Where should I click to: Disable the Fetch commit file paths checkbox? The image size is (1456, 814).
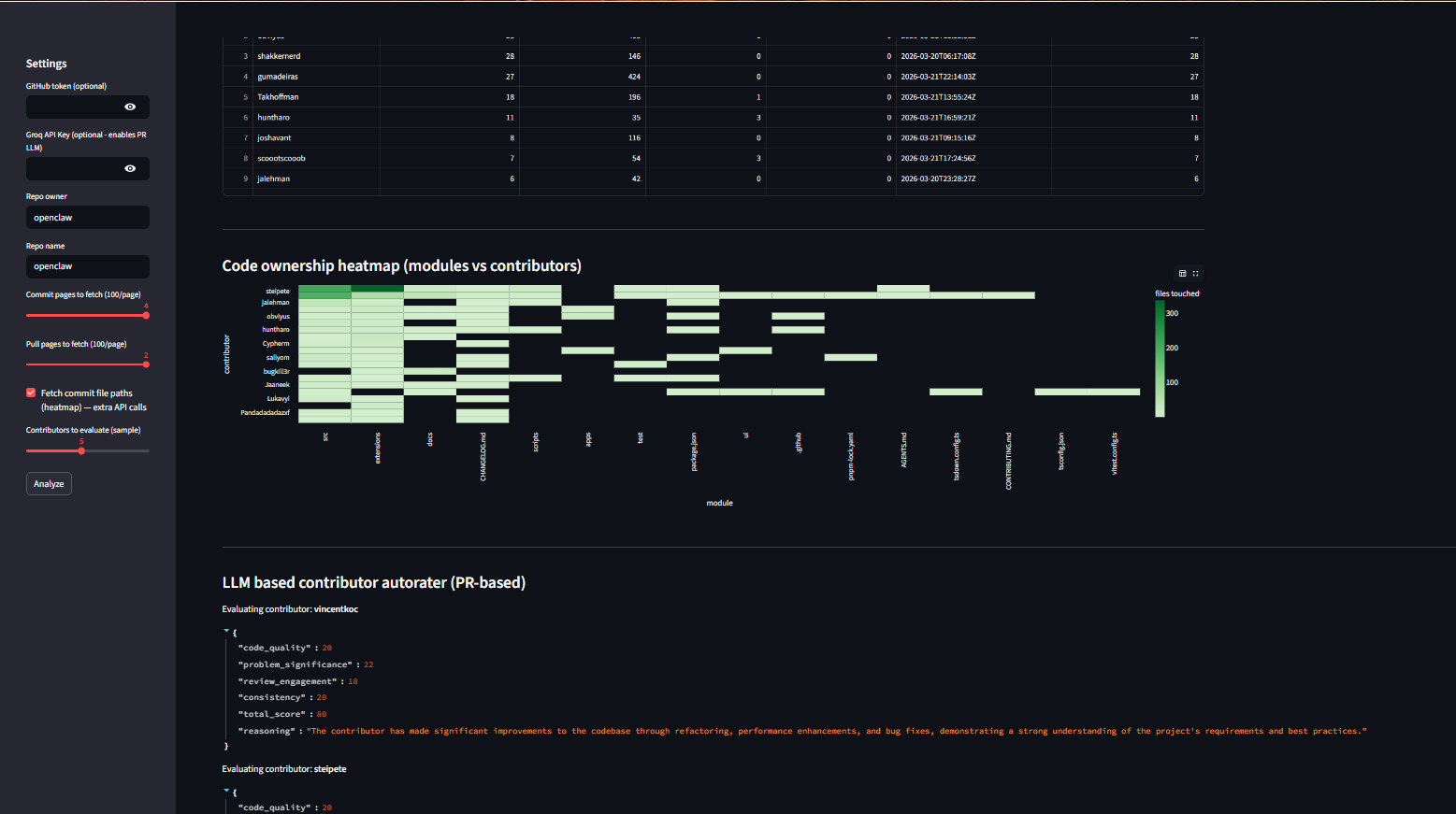29,393
